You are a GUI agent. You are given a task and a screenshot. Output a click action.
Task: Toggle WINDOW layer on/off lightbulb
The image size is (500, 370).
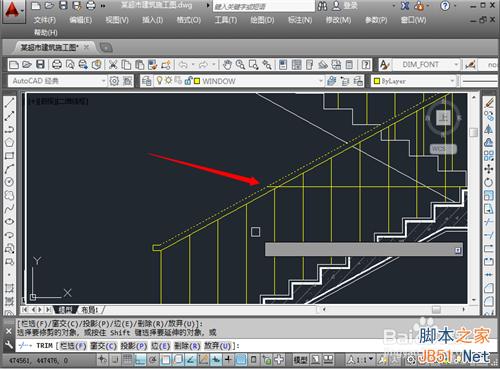[160, 81]
